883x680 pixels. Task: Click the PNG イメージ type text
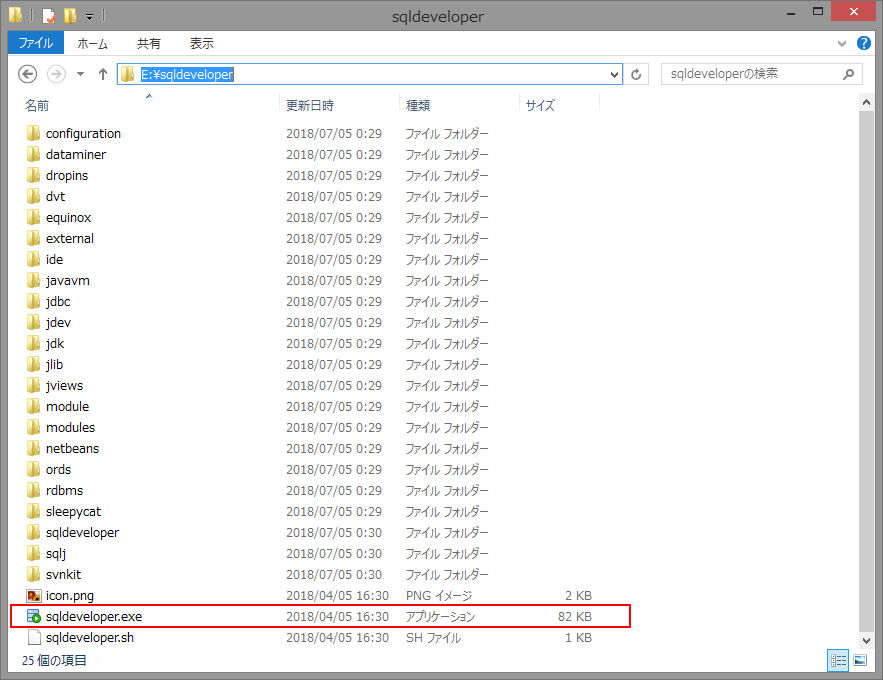(439, 596)
